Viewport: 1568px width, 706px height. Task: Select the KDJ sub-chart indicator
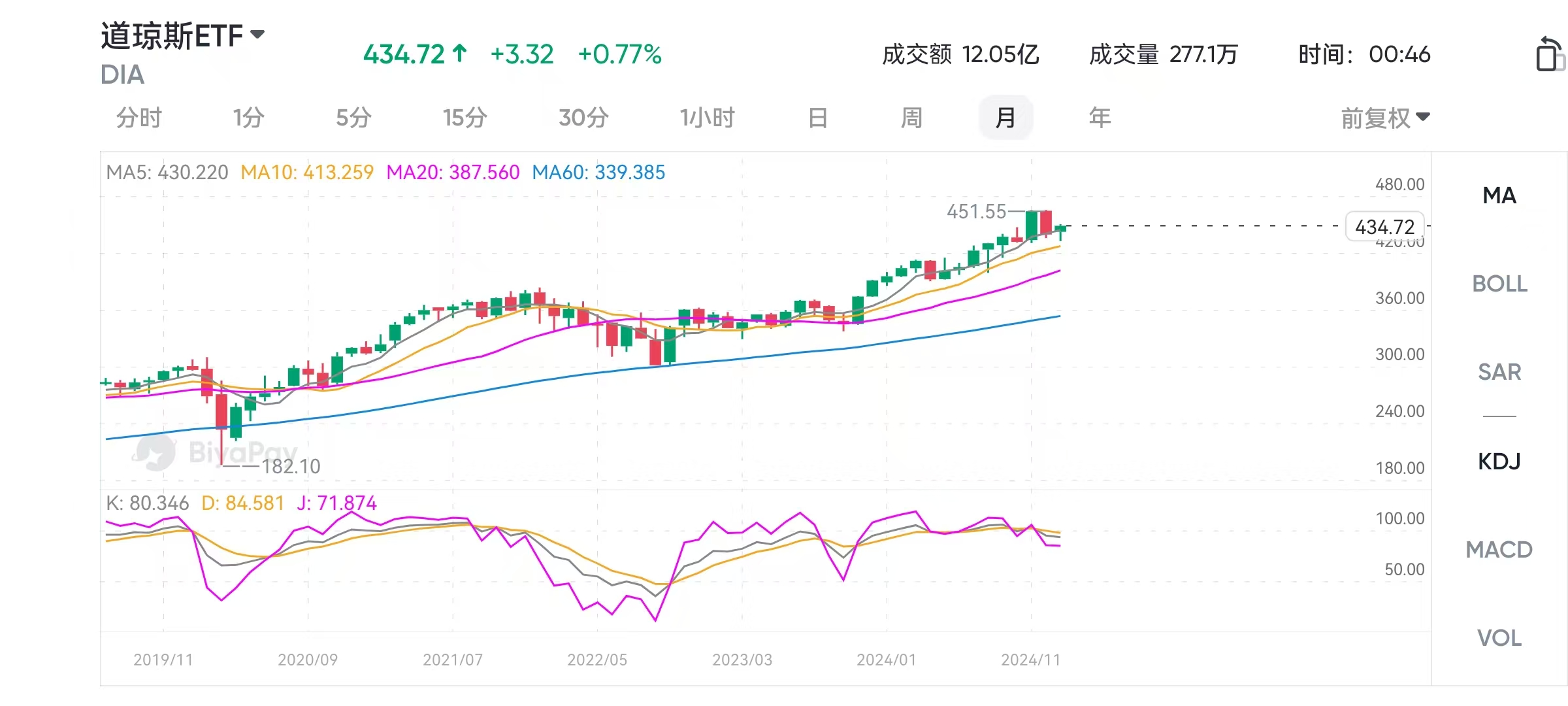click(1499, 462)
